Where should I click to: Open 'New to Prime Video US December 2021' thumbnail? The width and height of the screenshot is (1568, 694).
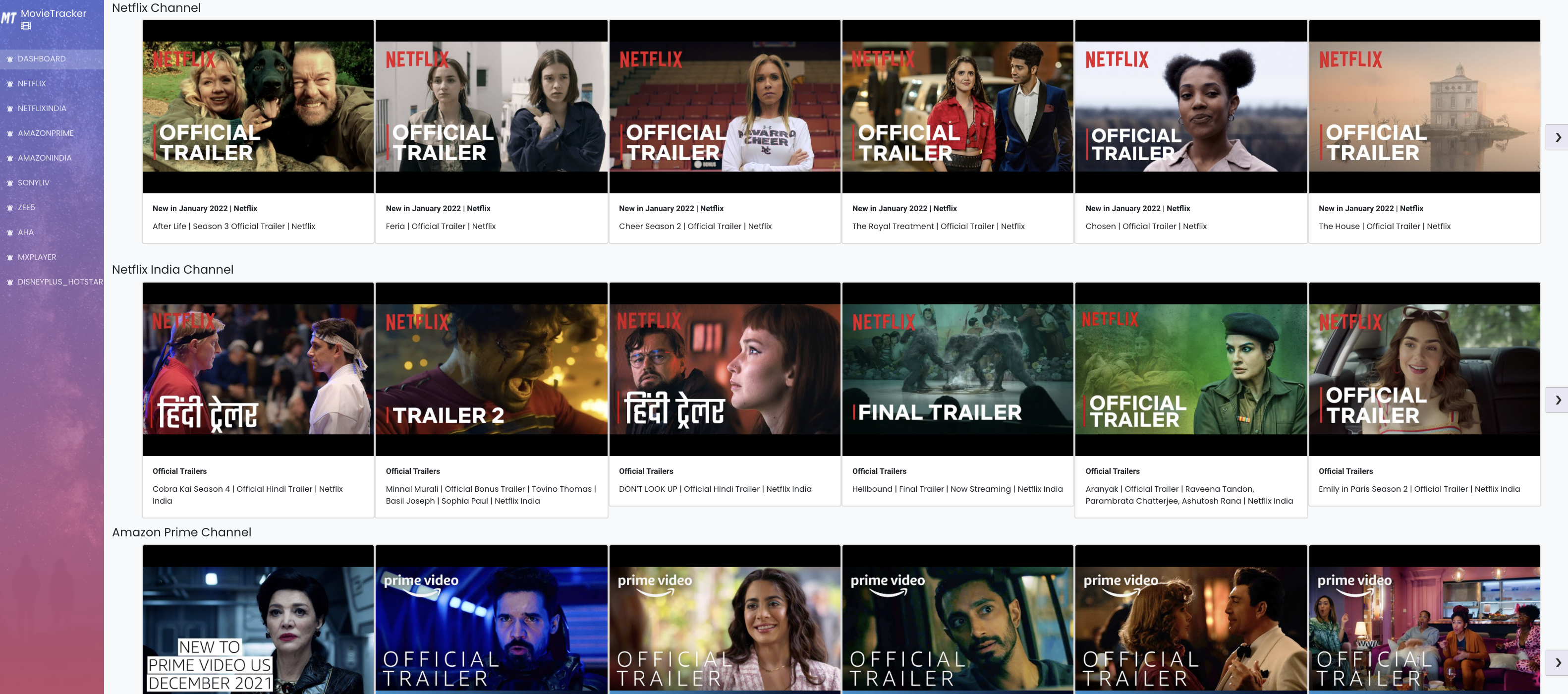coord(258,620)
